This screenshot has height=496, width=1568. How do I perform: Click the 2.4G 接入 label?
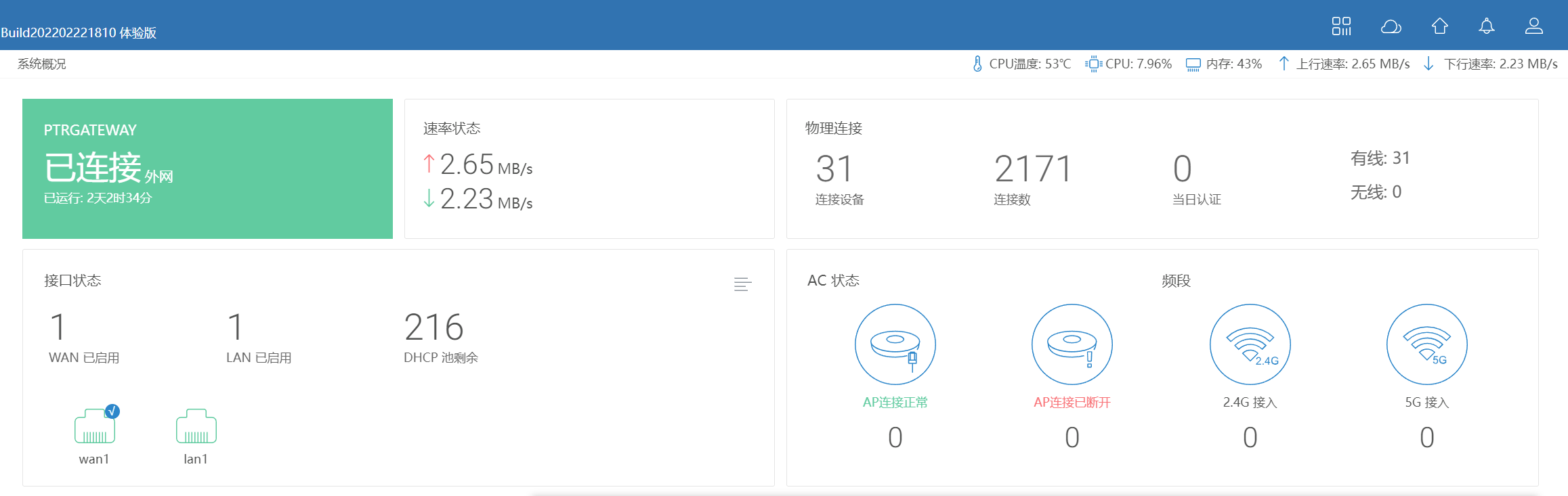coord(1250,403)
